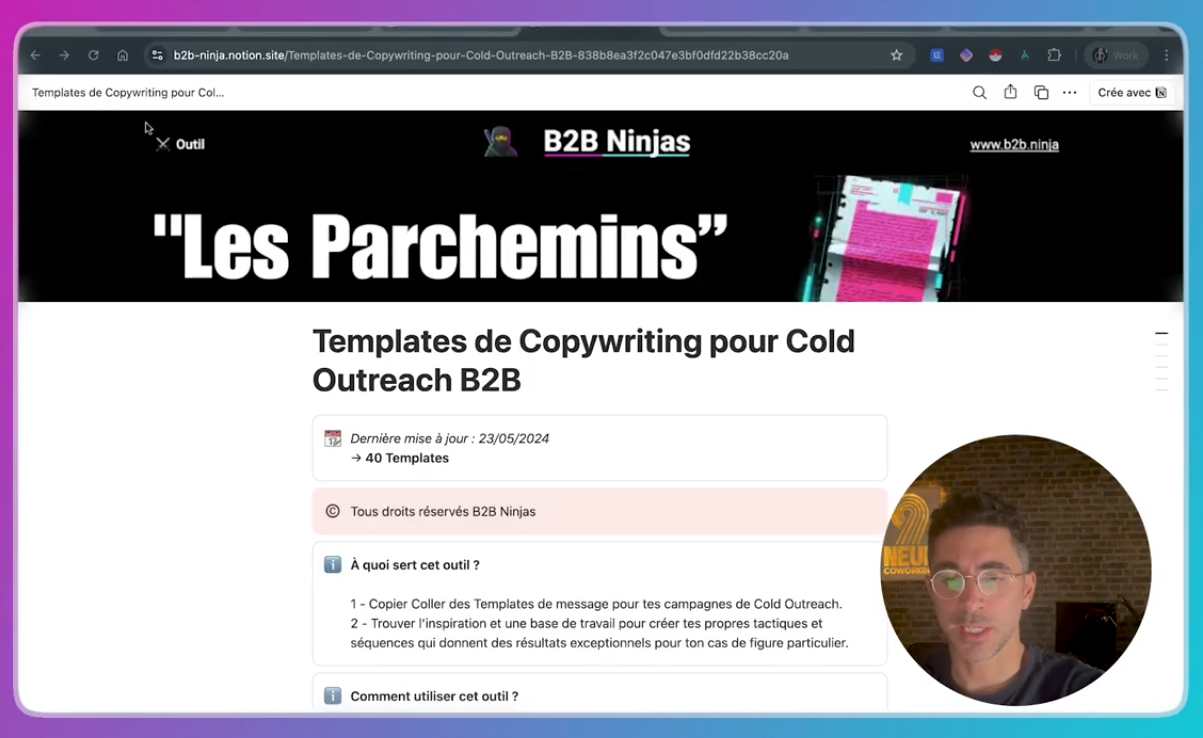This screenshot has height=738, width=1203.
Task: Jump using the top table-of-contents marker
Action: (1161, 333)
